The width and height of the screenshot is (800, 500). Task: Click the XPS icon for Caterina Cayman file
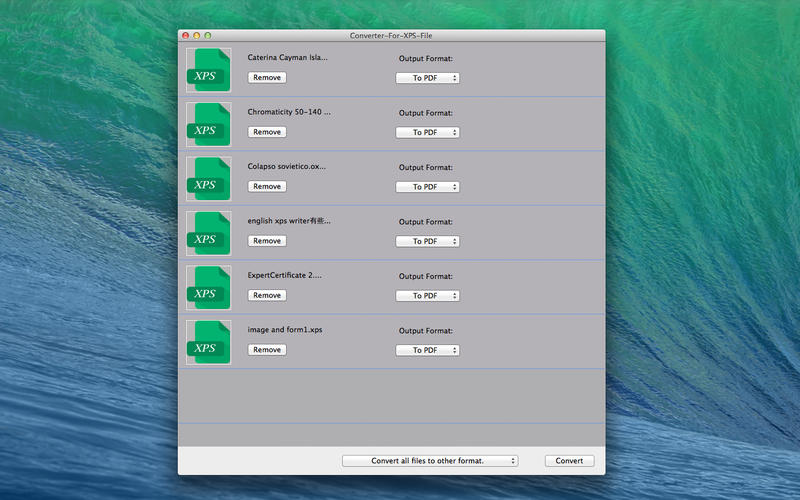(x=208, y=70)
